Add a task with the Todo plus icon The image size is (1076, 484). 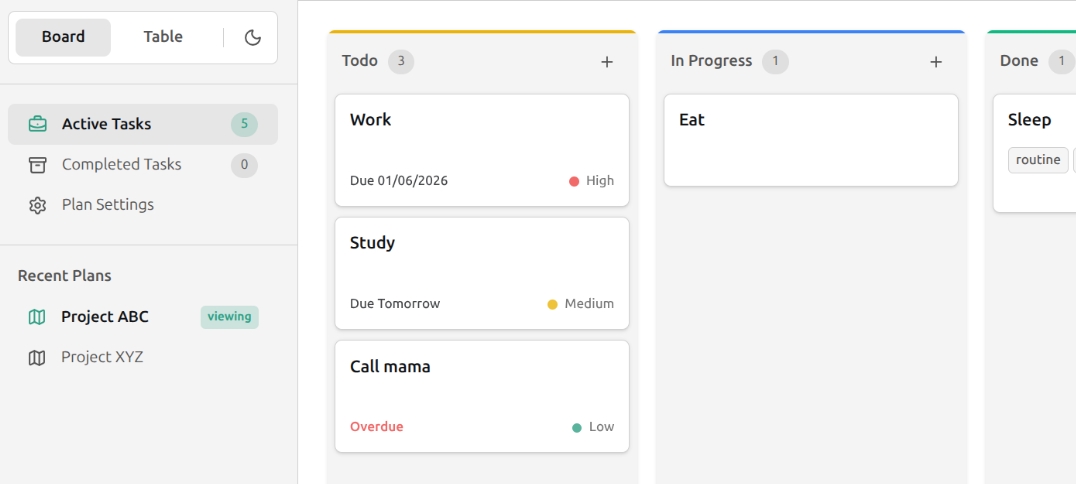(x=607, y=62)
